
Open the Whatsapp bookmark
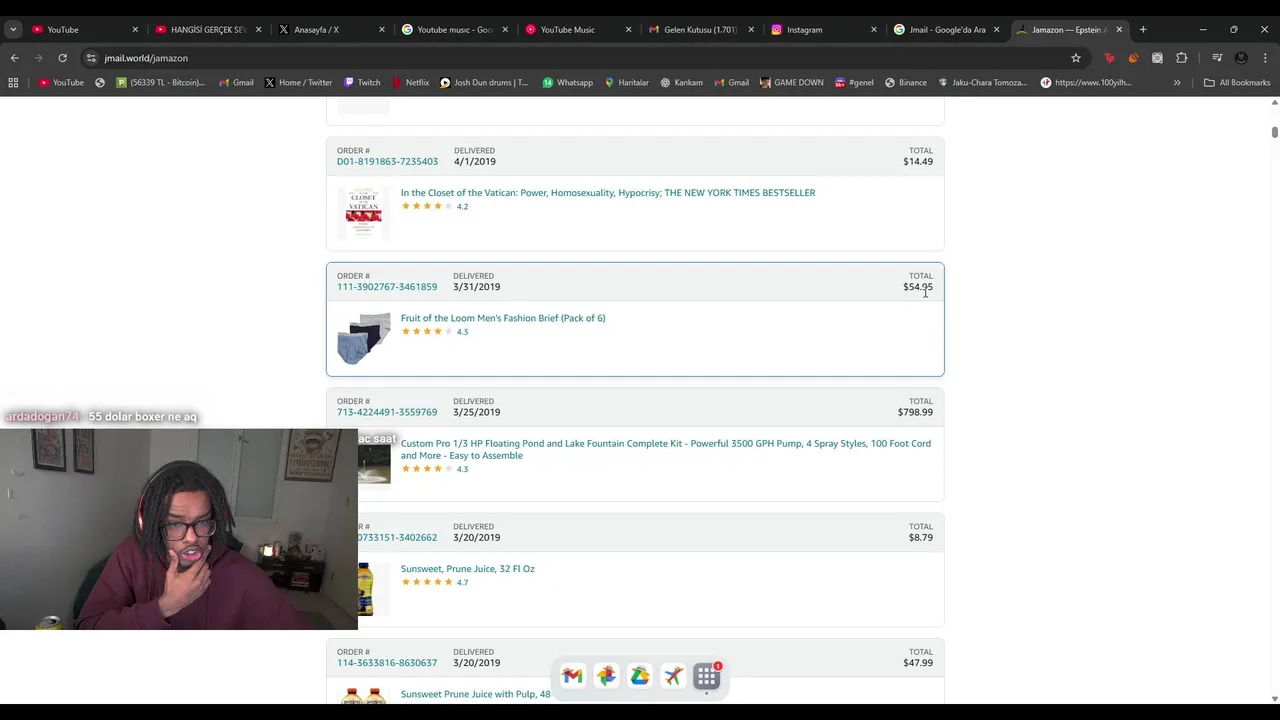click(567, 83)
